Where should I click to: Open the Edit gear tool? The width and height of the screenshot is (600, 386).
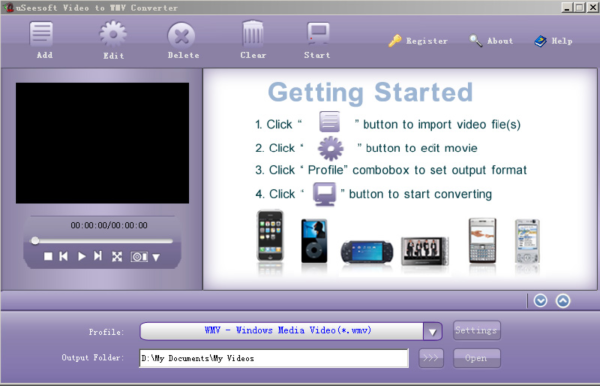[113, 34]
